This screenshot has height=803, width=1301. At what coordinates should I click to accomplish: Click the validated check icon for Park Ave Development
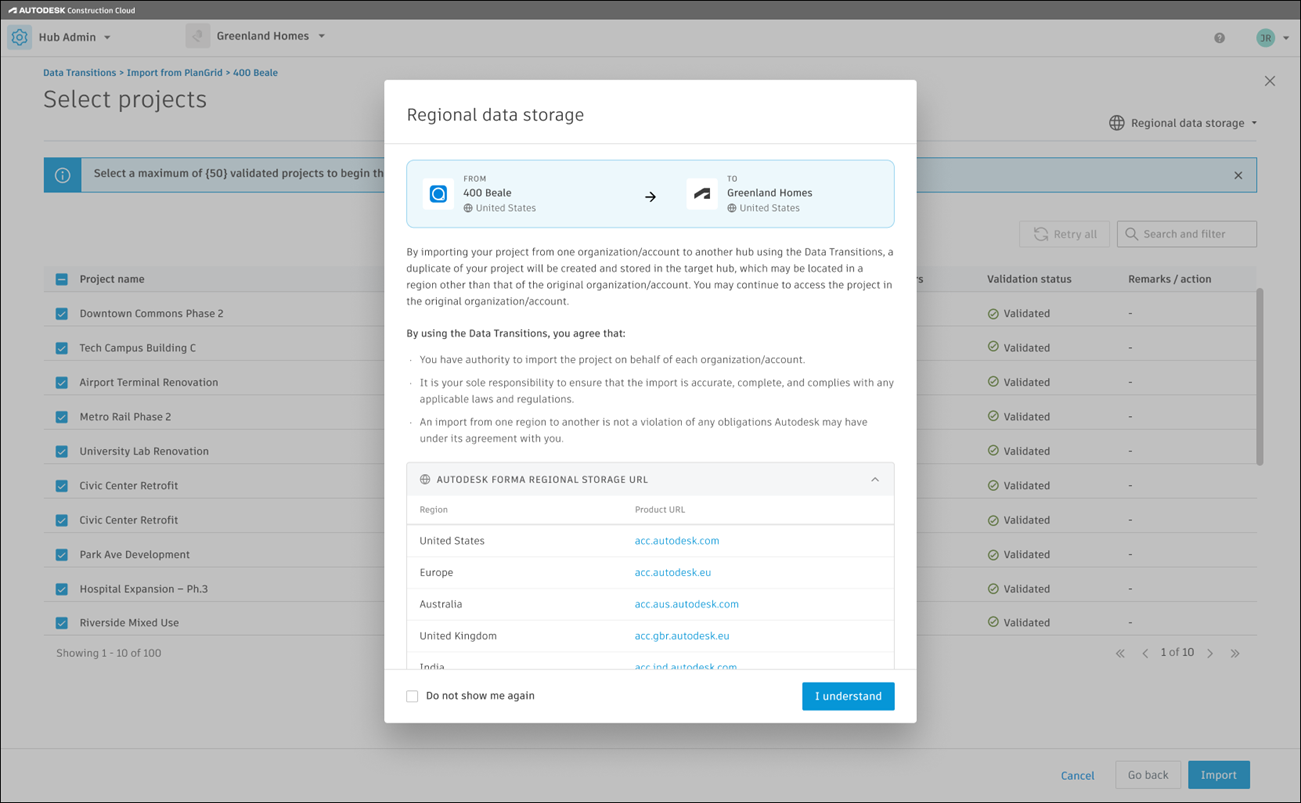point(993,554)
